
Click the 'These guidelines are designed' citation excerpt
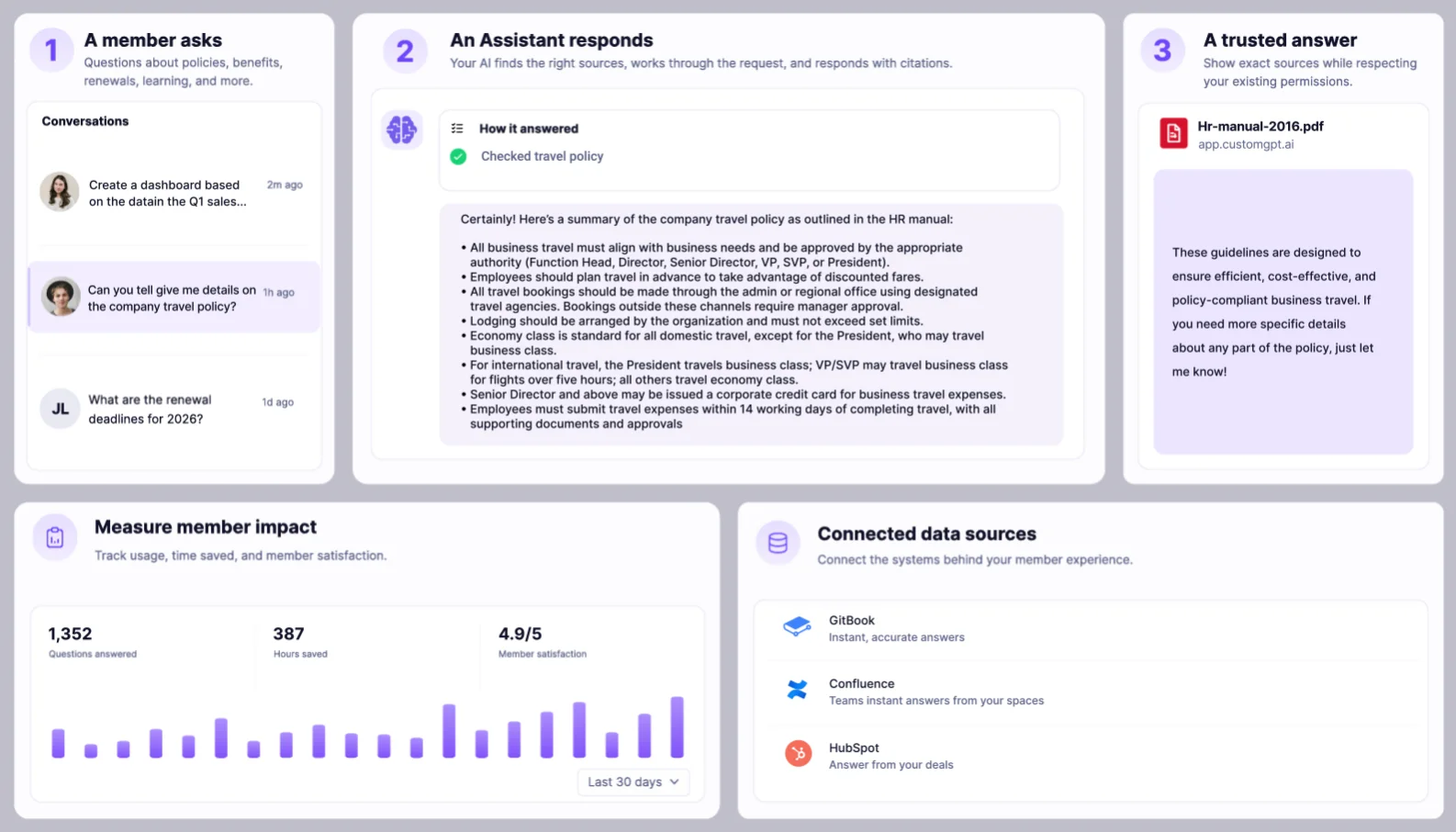[x=1282, y=312]
